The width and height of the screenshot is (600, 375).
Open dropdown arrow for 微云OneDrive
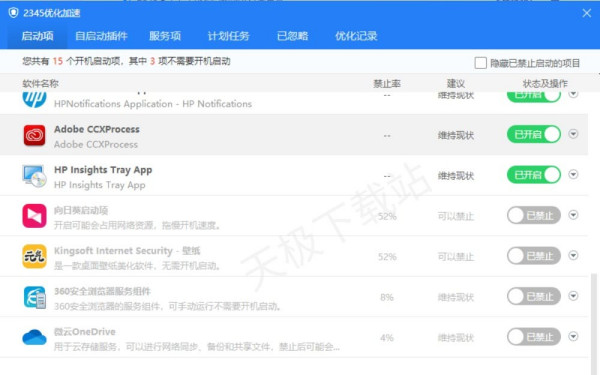[573, 336]
